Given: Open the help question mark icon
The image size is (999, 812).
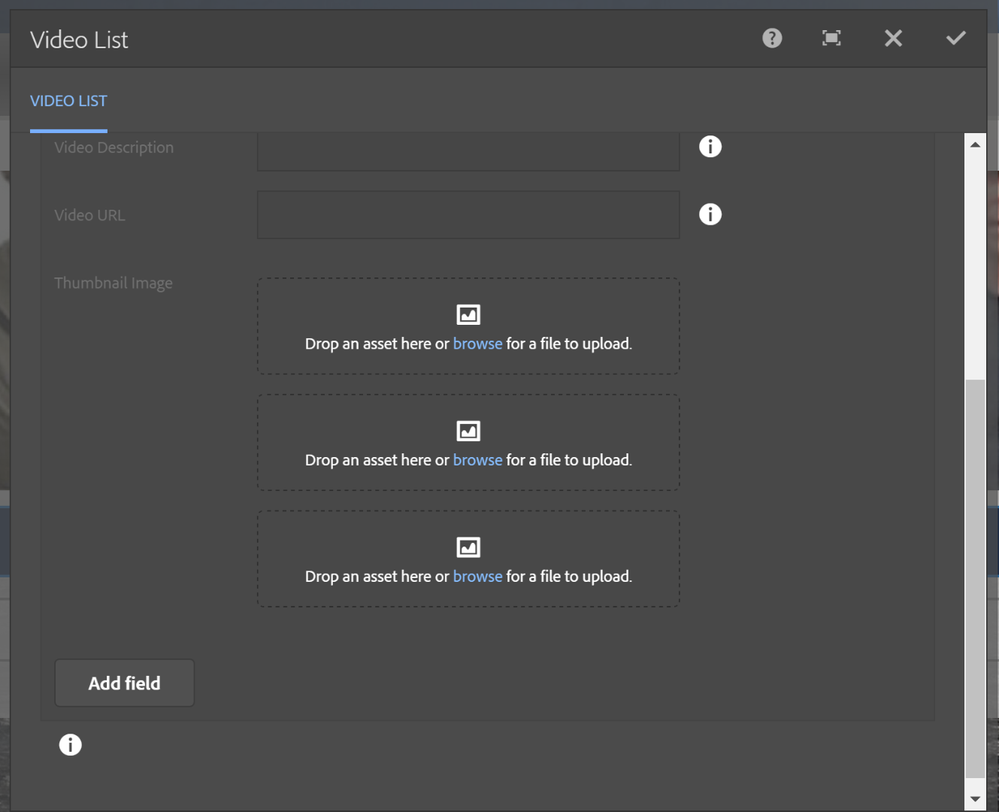Looking at the screenshot, I should pyautogui.click(x=772, y=38).
